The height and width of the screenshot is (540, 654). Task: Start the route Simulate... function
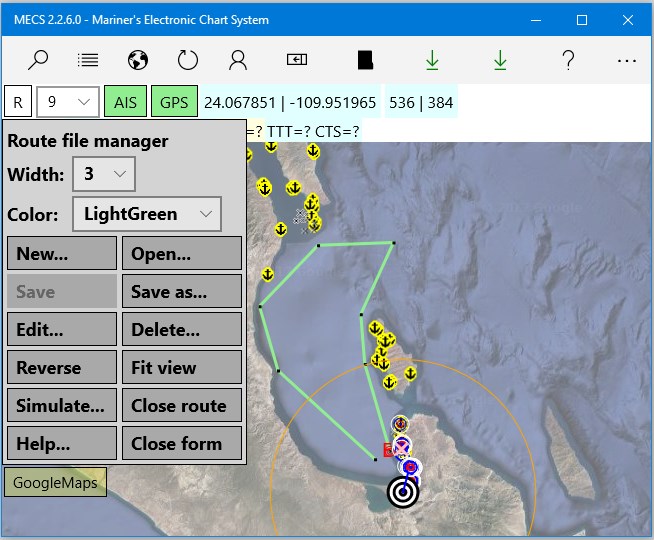[x=62, y=405]
